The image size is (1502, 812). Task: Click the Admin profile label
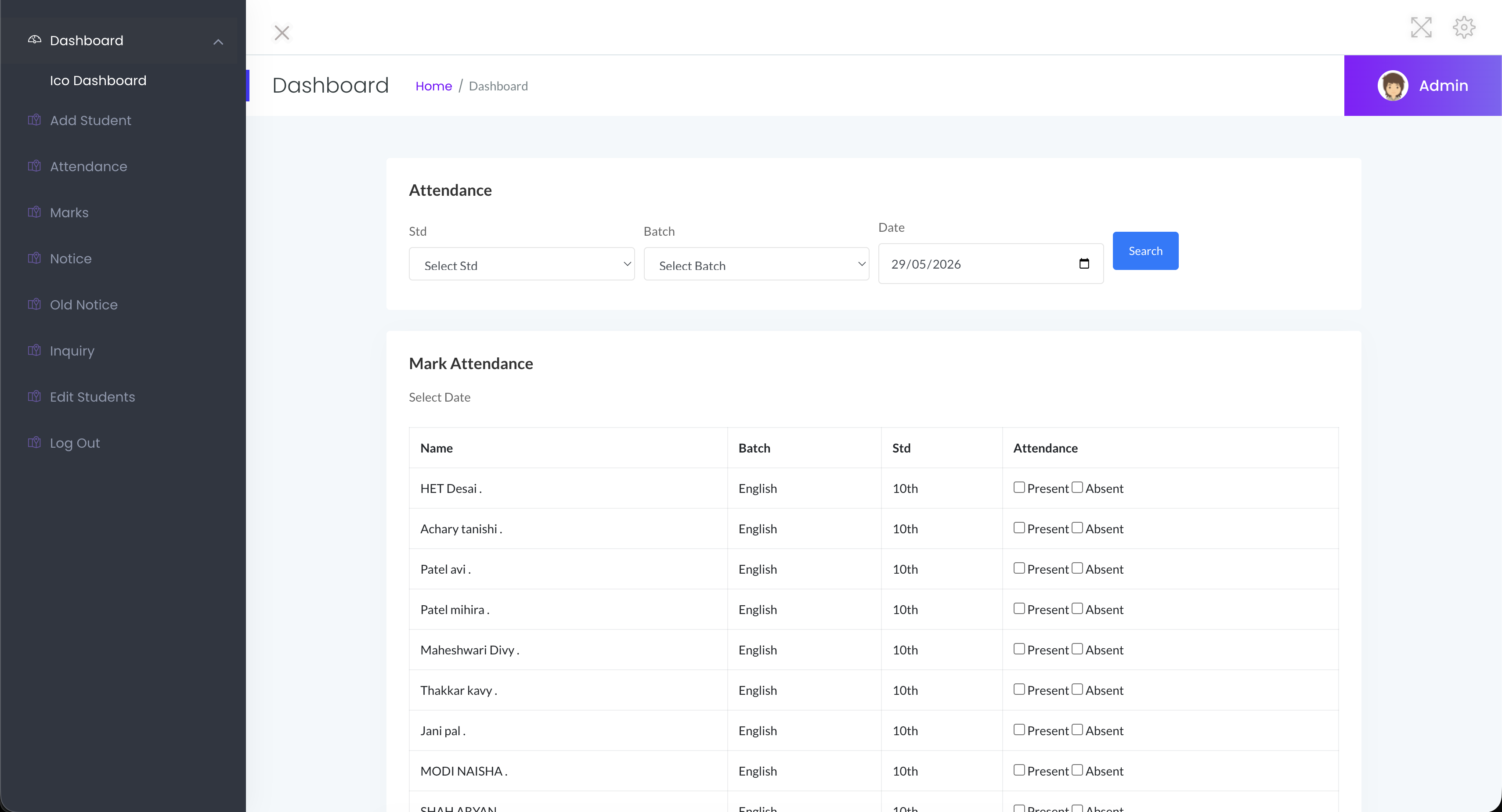coord(1443,86)
